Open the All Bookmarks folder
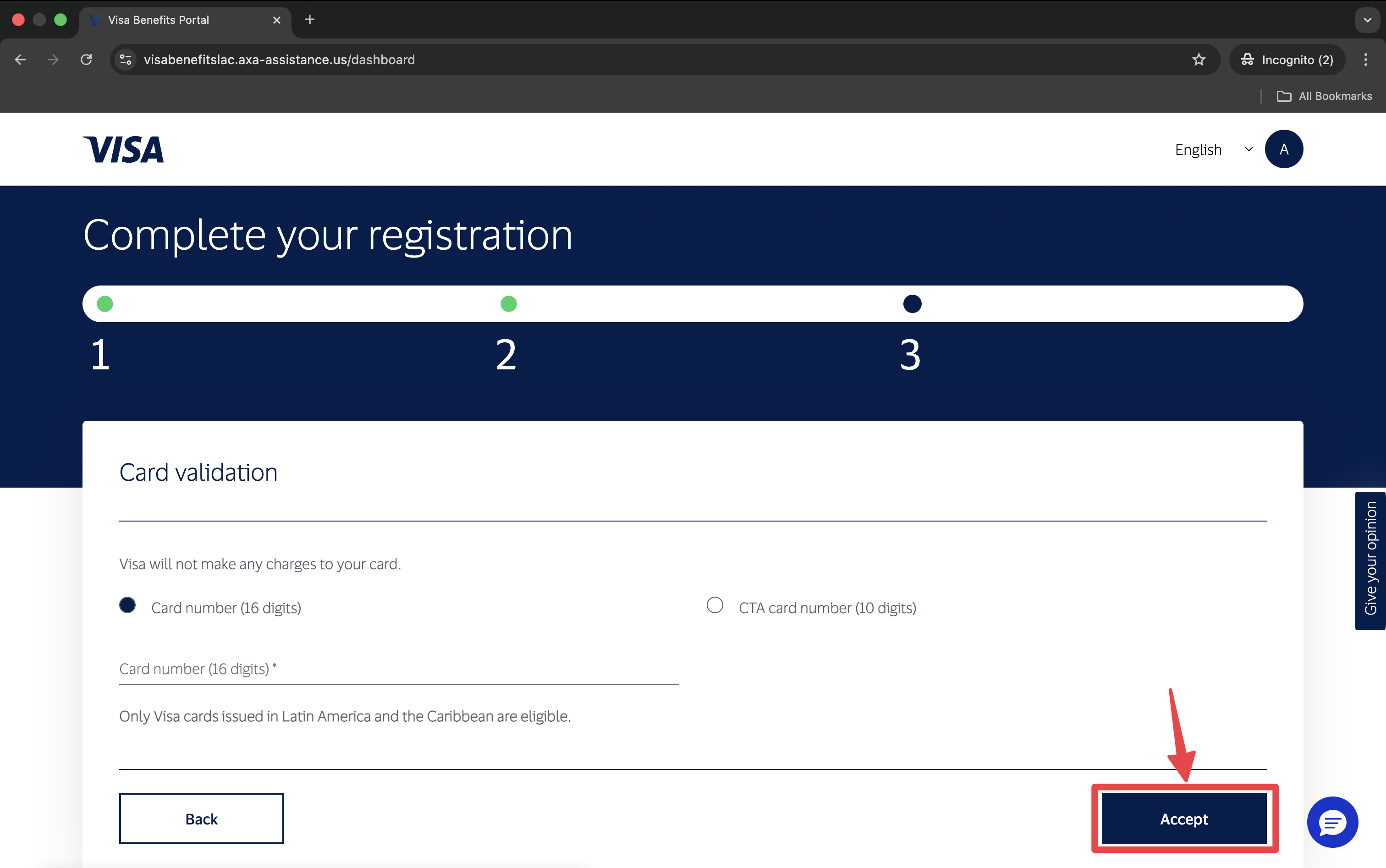This screenshot has width=1386, height=868. 1324,96
